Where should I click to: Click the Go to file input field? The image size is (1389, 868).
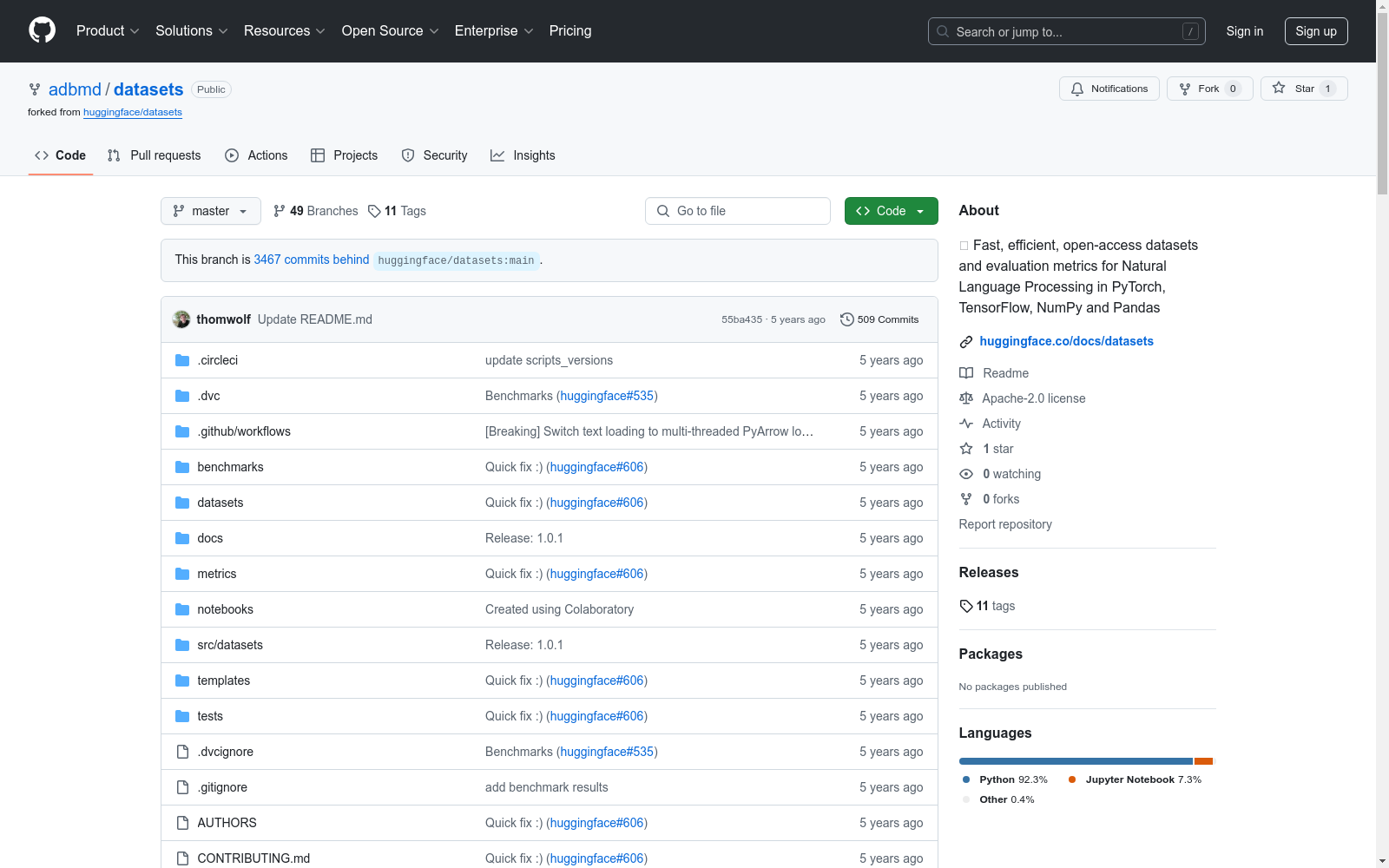point(738,211)
